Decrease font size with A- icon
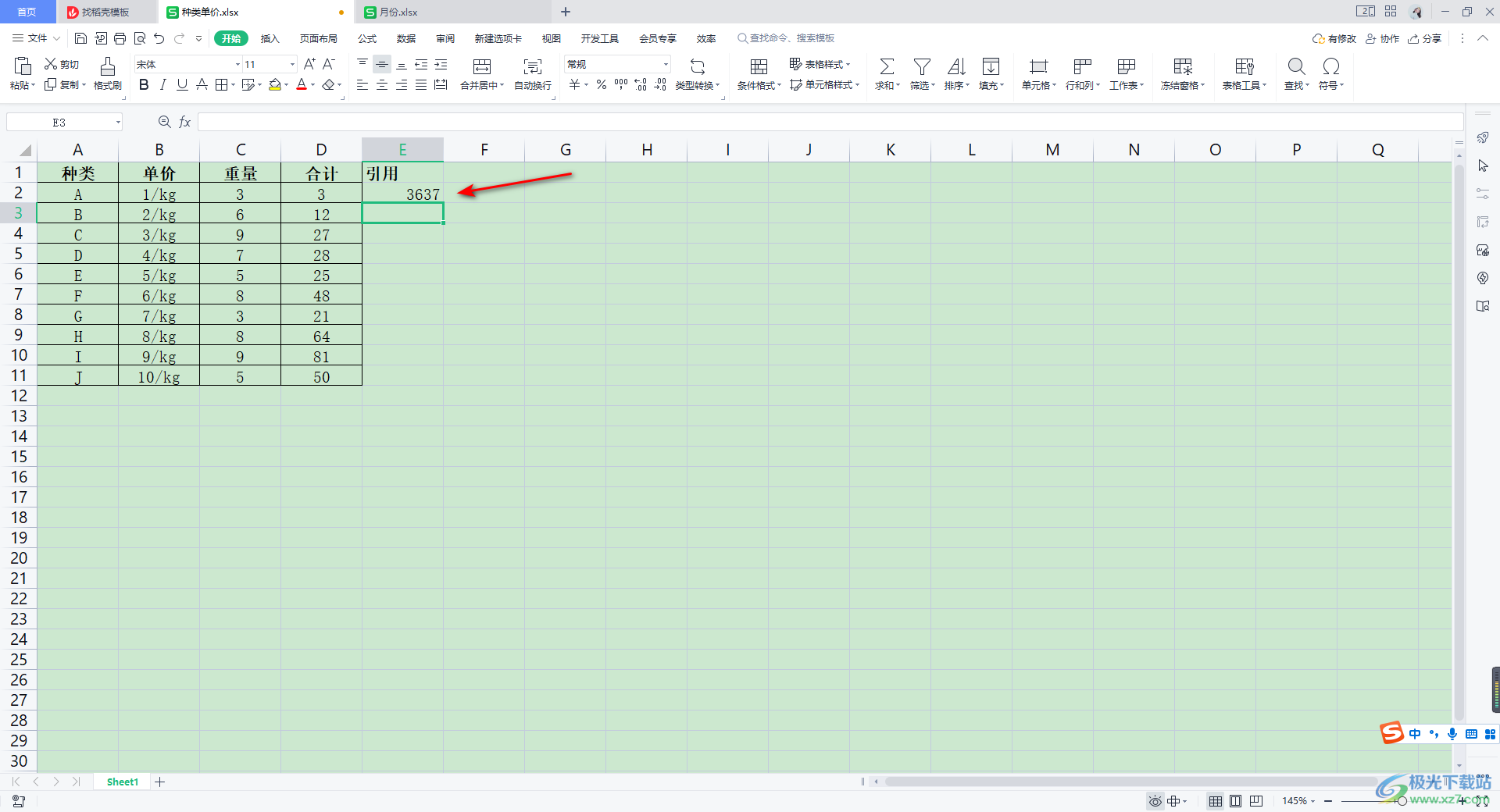1500x812 pixels. [x=329, y=64]
